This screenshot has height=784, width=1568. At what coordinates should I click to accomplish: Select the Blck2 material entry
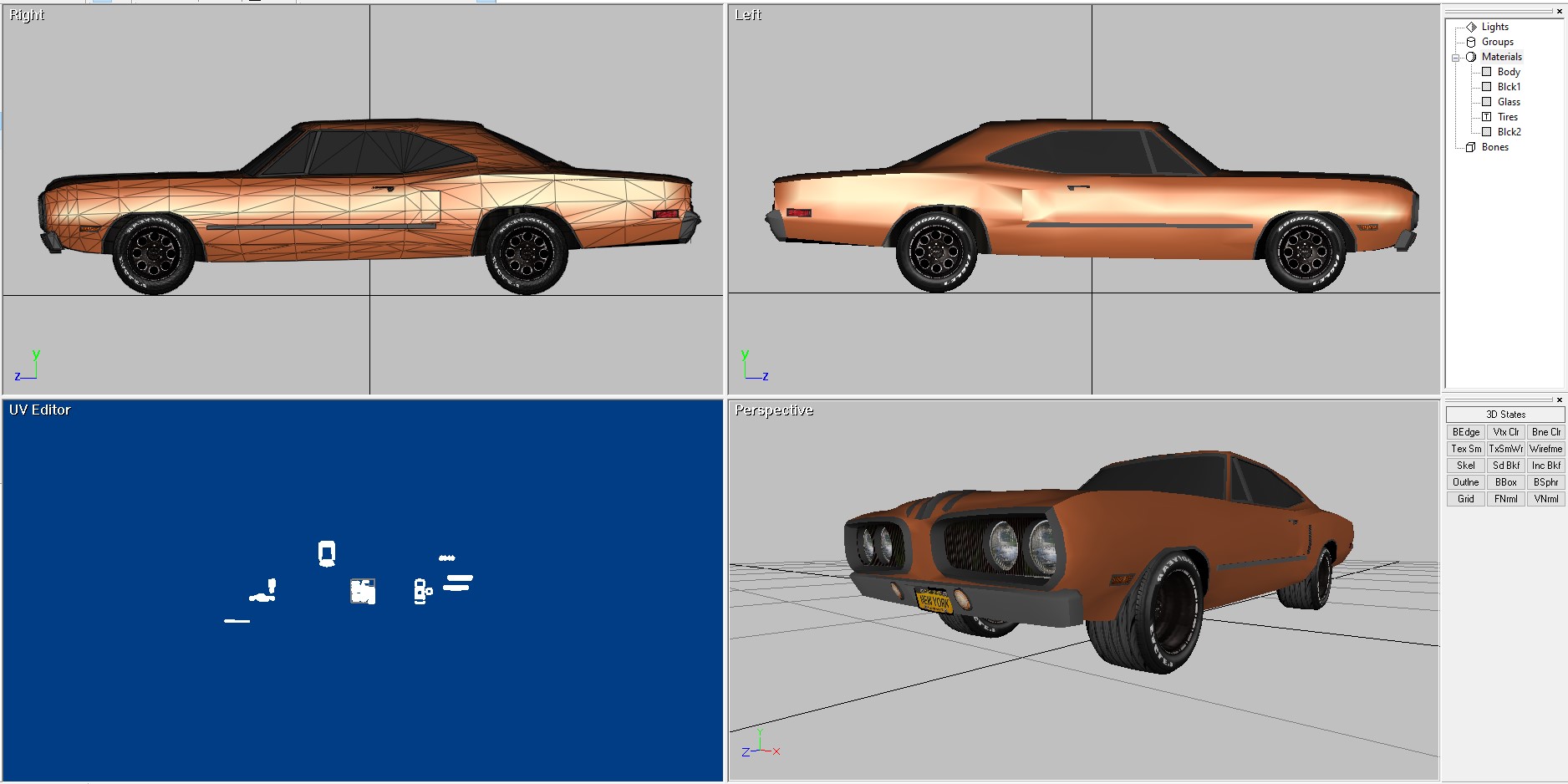[x=1509, y=132]
